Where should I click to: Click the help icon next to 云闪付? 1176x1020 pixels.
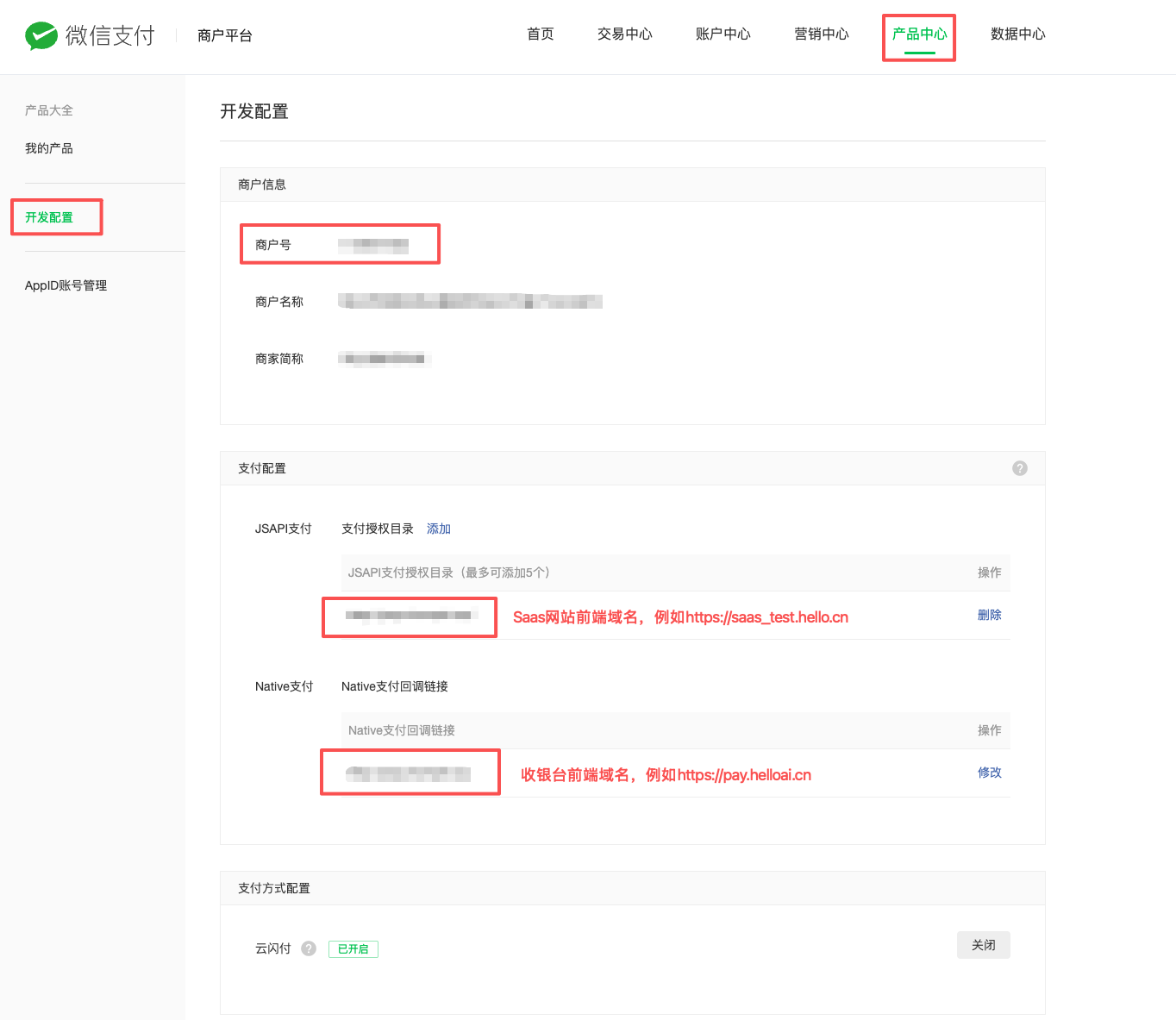pyautogui.click(x=309, y=948)
